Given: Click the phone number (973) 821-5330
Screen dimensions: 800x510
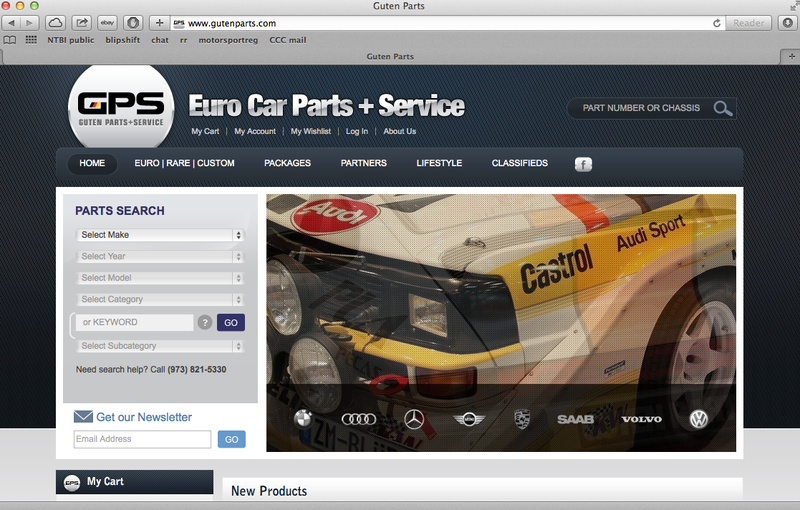Looking at the screenshot, I should click(196, 369).
